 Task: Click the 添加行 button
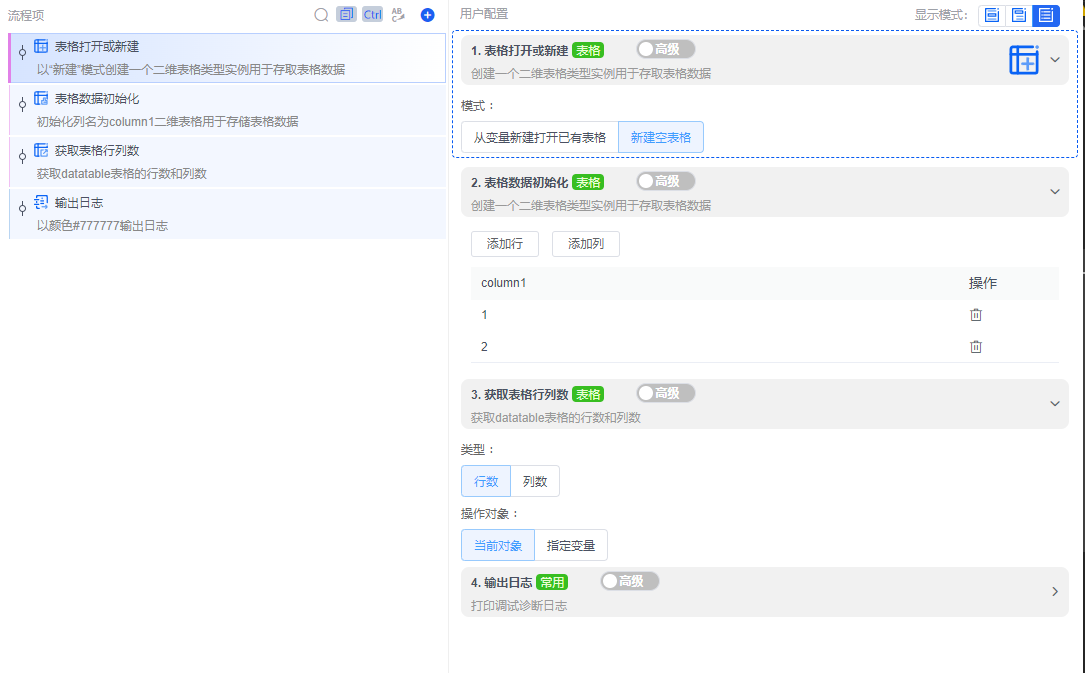tap(504, 243)
